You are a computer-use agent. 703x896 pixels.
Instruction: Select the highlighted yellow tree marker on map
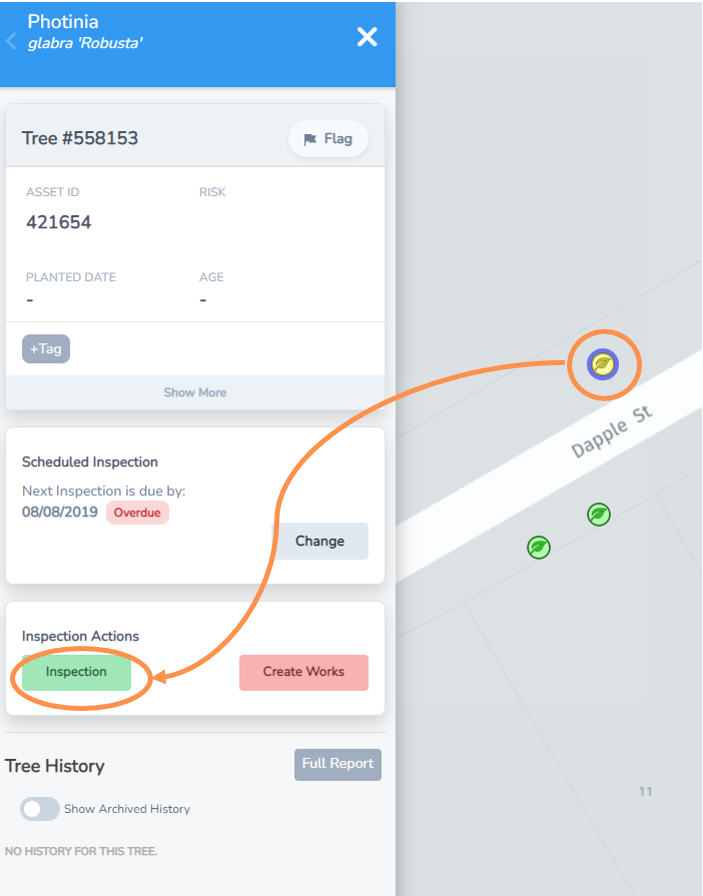(x=602, y=365)
